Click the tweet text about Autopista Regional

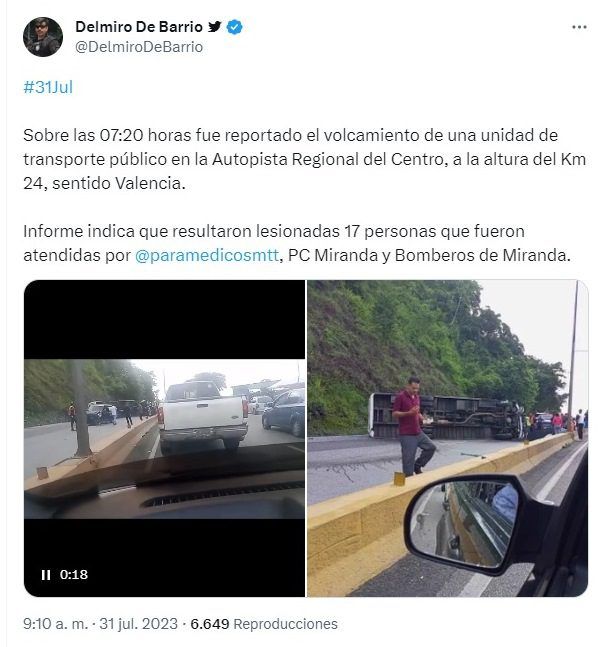[305, 159]
